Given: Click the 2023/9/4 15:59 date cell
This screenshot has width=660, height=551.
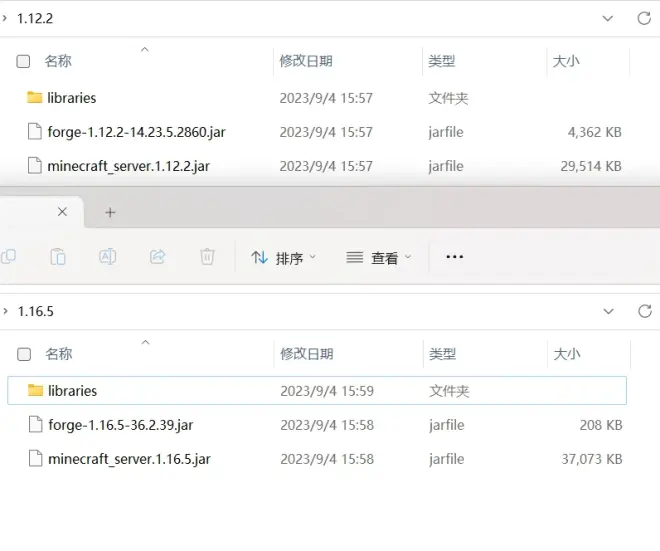Looking at the screenshot, I should [x=327, y=391].
